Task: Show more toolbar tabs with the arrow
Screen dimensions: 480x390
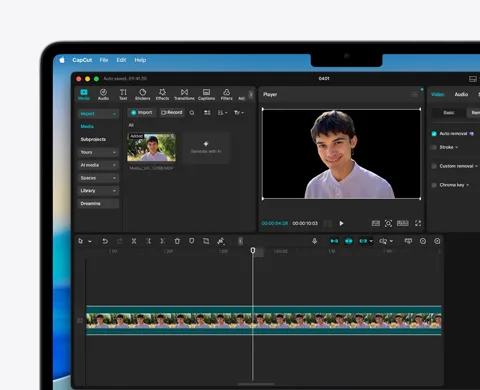Action: click(251, 95)
